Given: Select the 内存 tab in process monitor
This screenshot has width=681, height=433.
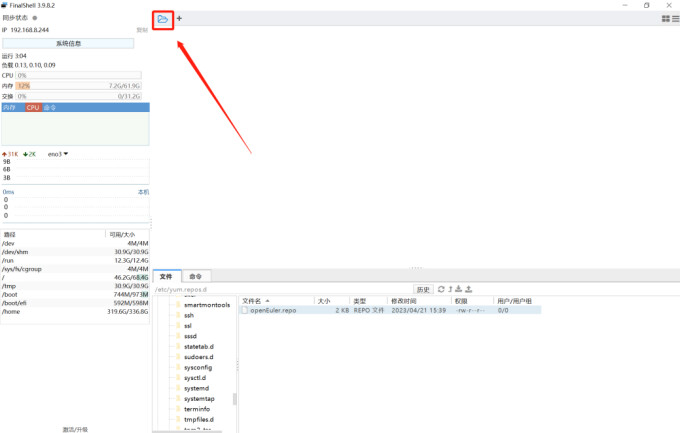Looking at the screenshot, I should [10, 107].
